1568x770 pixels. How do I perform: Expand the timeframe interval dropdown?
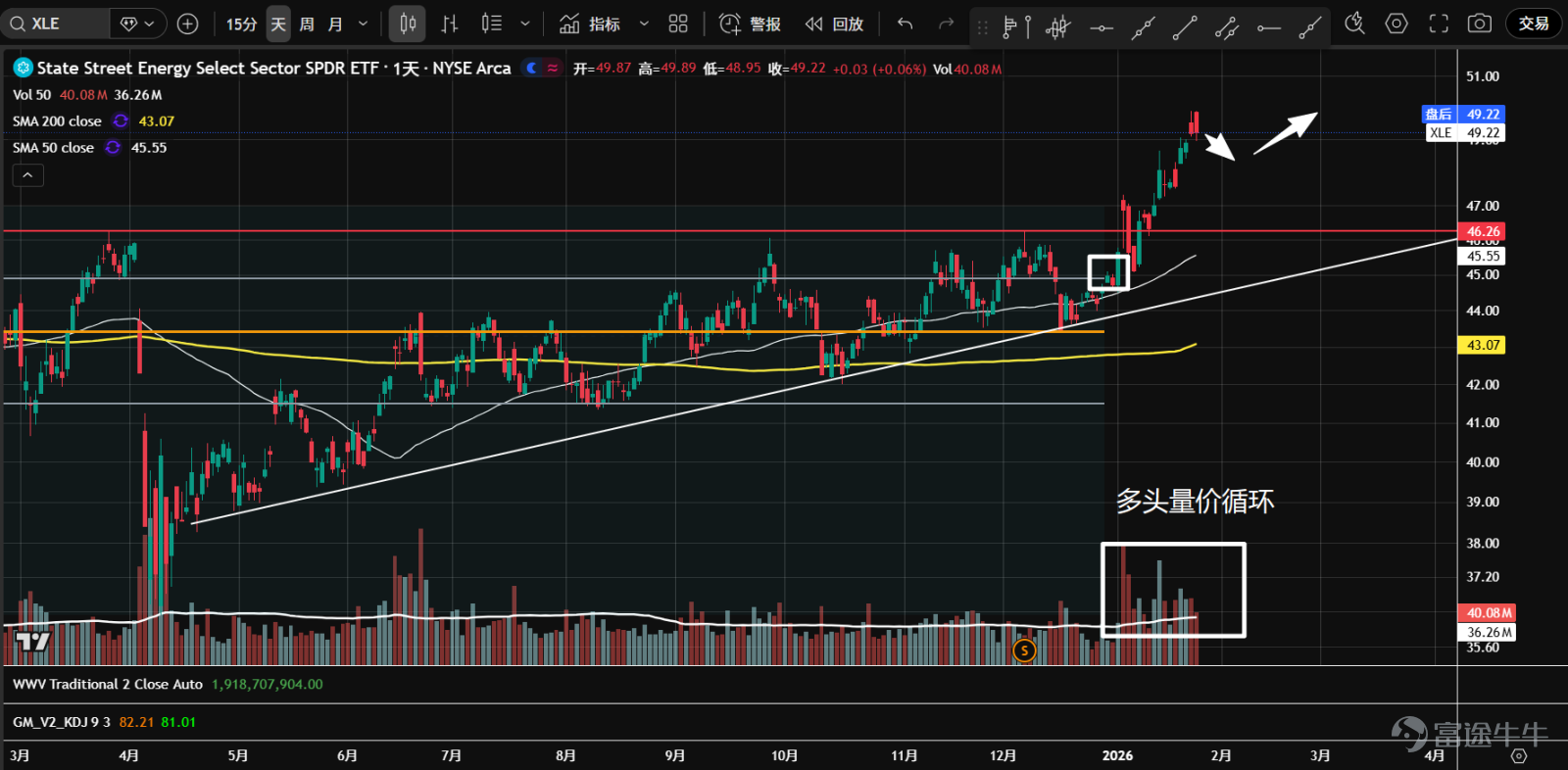(364, 24)
